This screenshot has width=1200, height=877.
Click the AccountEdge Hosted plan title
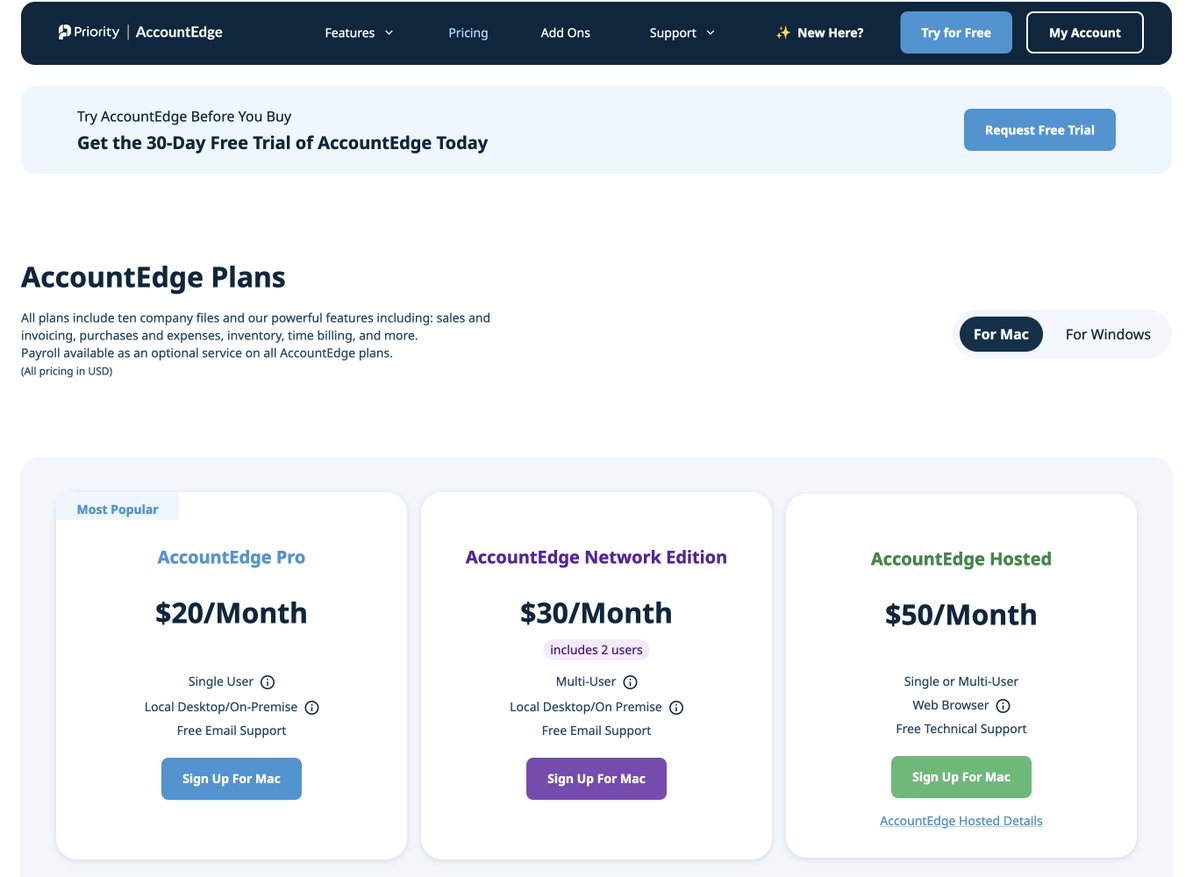tap(961, 559)
